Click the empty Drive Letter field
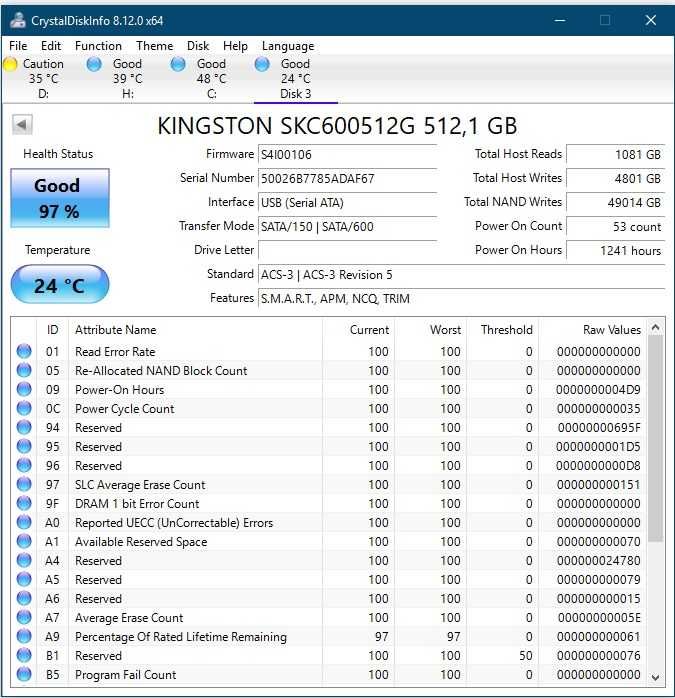 click(347, 251)
